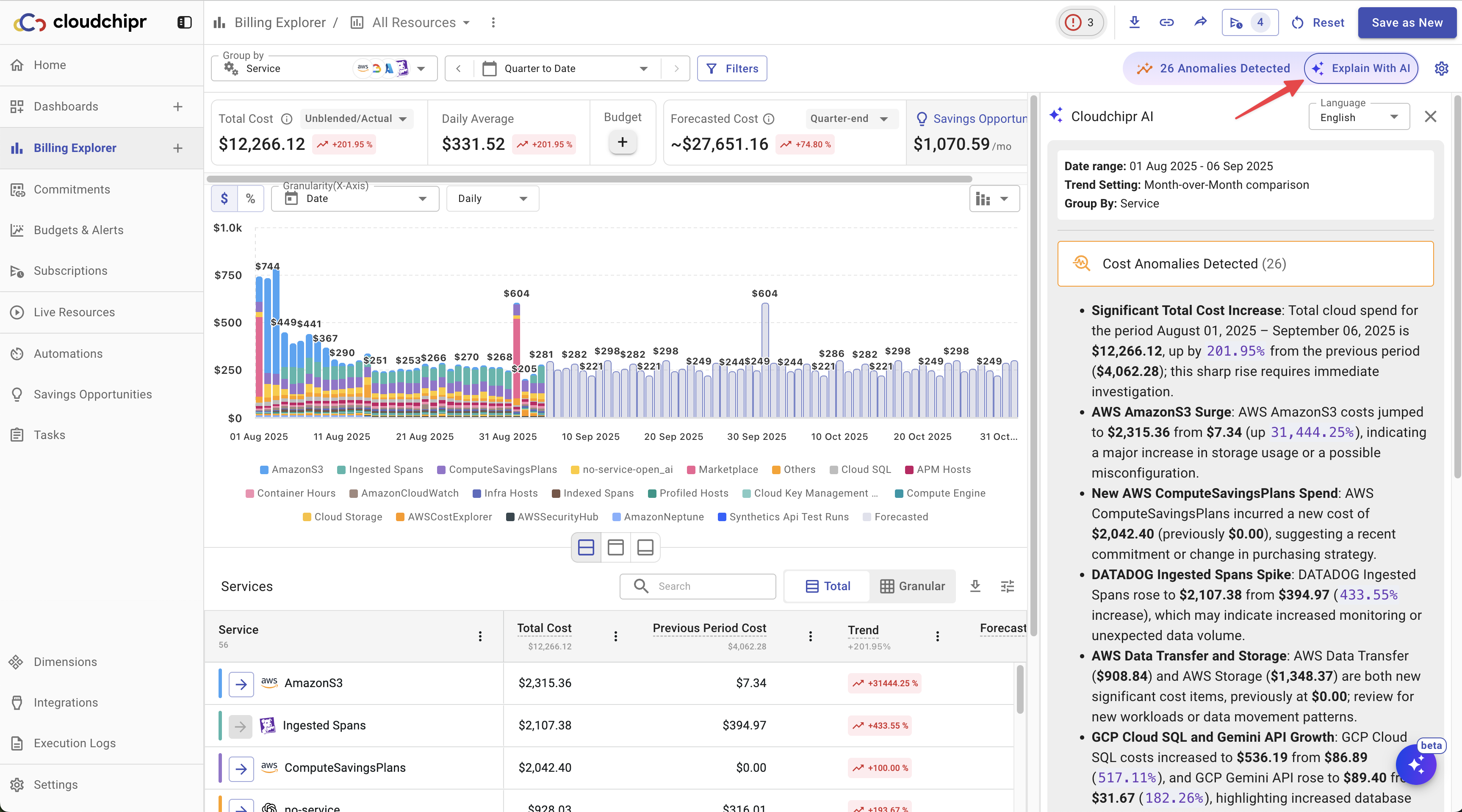The image size is (1462, 812).
Task: Switch chart values to percent mode
Action: pyautogui.click(x=250, y=199)
